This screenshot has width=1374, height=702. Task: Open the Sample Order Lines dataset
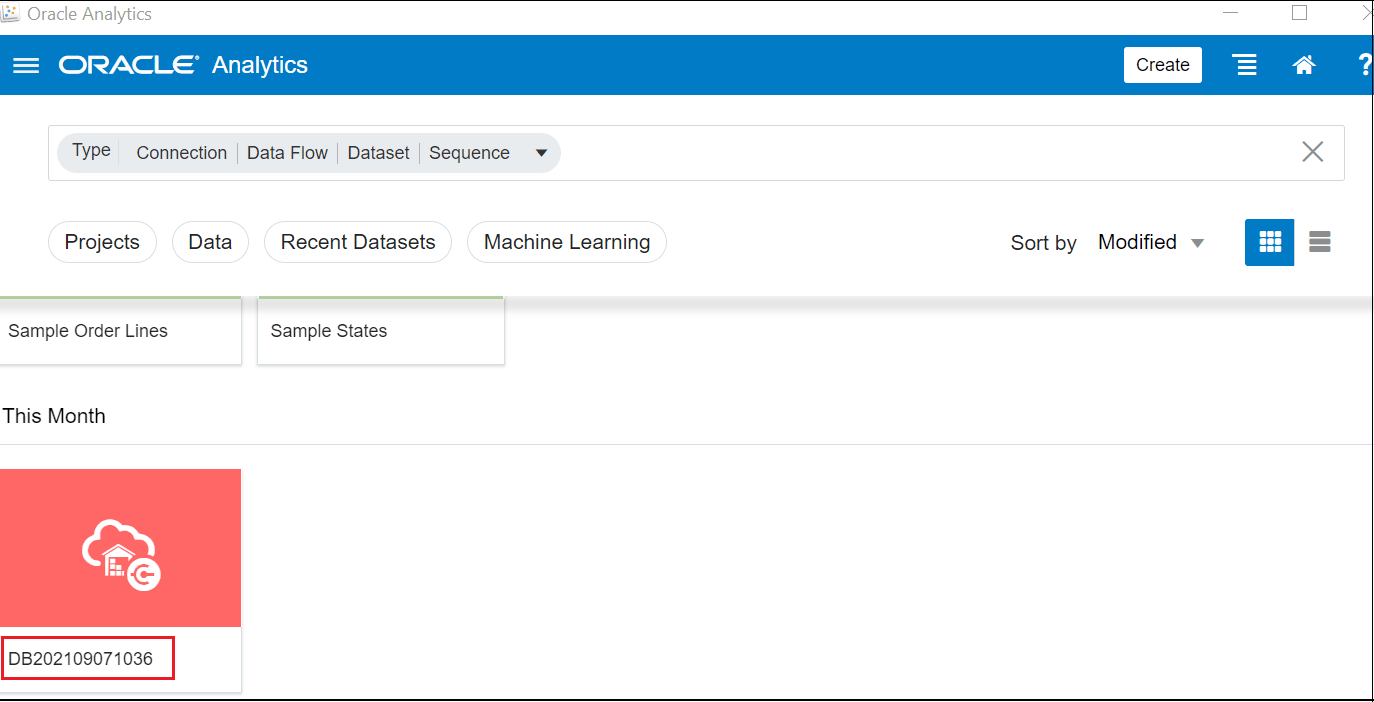tap(120, 331)
